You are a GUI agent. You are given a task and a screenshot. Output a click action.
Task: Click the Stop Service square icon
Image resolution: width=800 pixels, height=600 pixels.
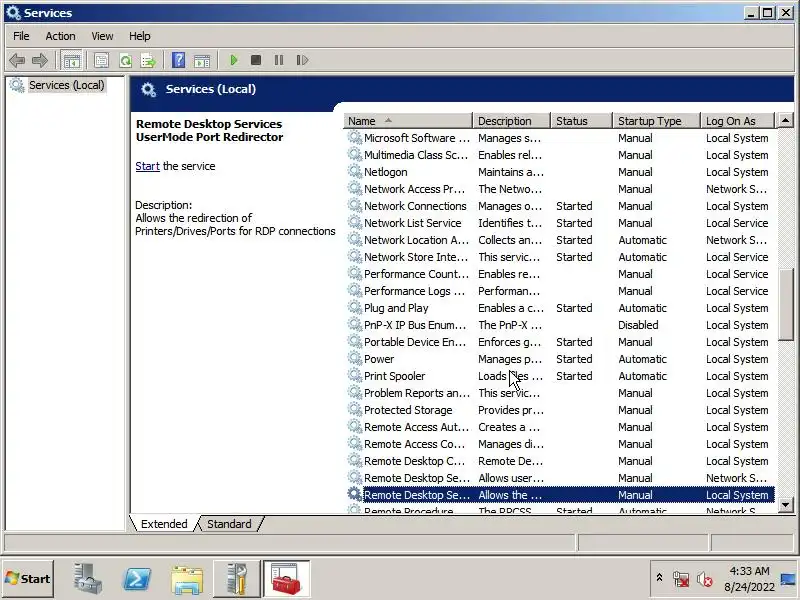click(256, 60)
